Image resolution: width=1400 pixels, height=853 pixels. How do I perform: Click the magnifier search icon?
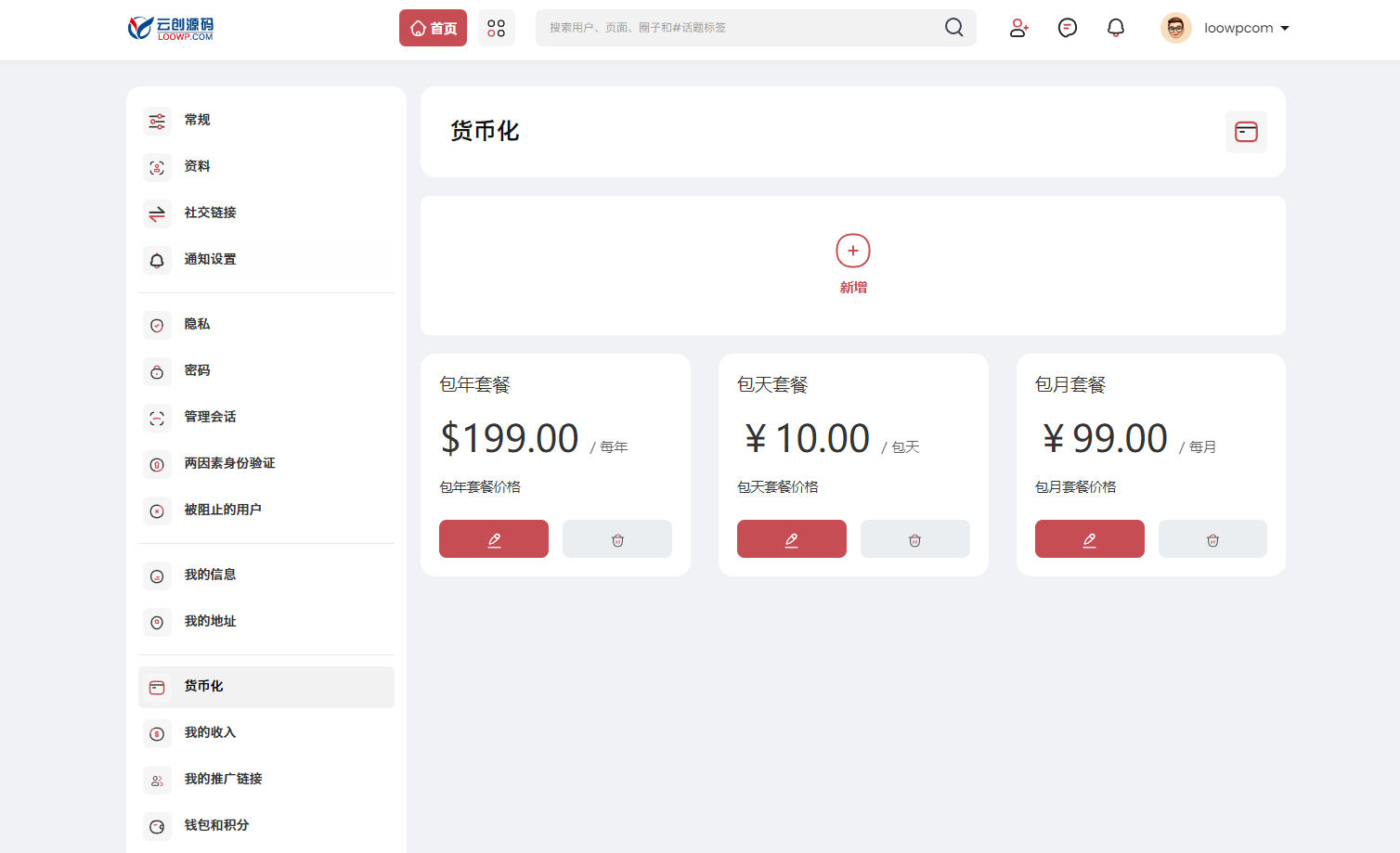tap(953, 28)
